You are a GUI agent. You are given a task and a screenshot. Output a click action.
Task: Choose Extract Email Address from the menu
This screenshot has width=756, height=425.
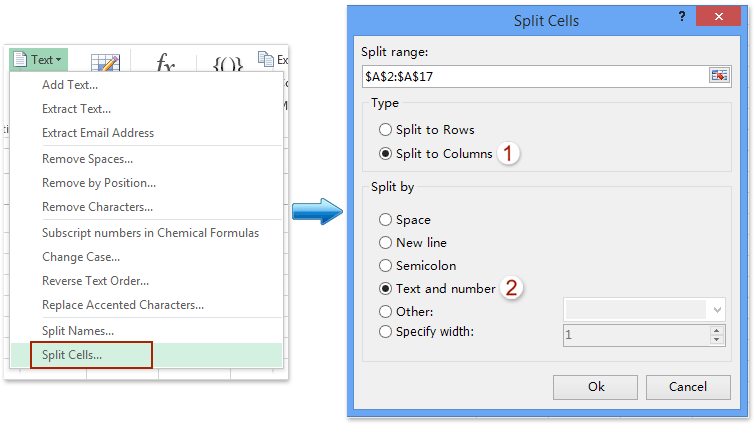[x=98, y=133]
